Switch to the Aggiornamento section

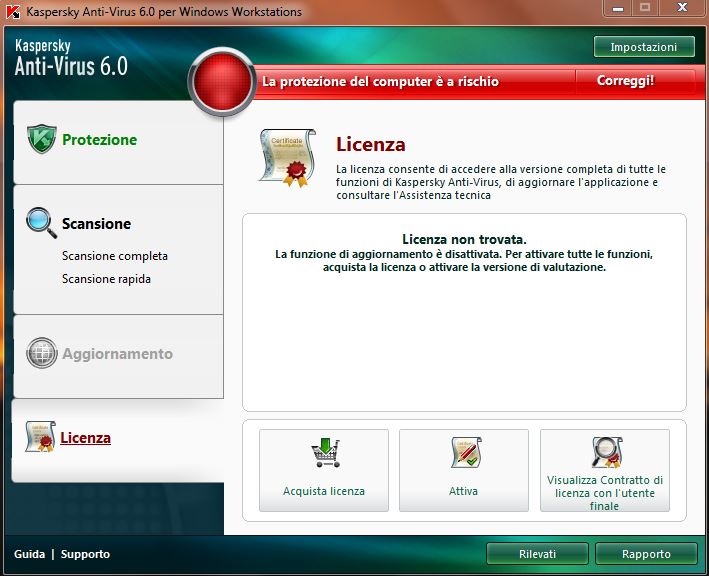click(117, 354)
